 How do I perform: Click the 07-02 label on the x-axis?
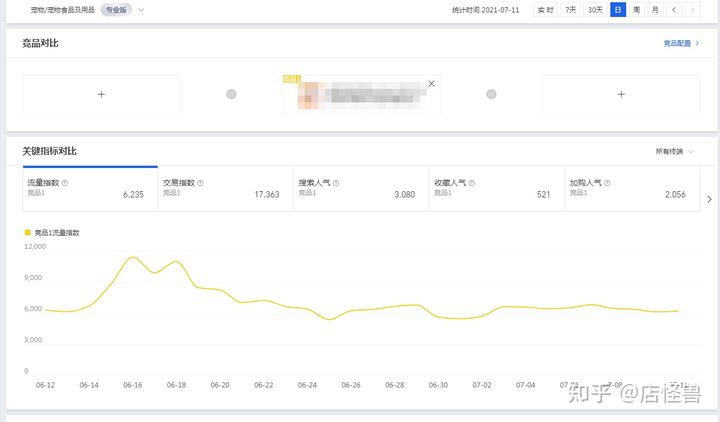click(x=482, y=385)
